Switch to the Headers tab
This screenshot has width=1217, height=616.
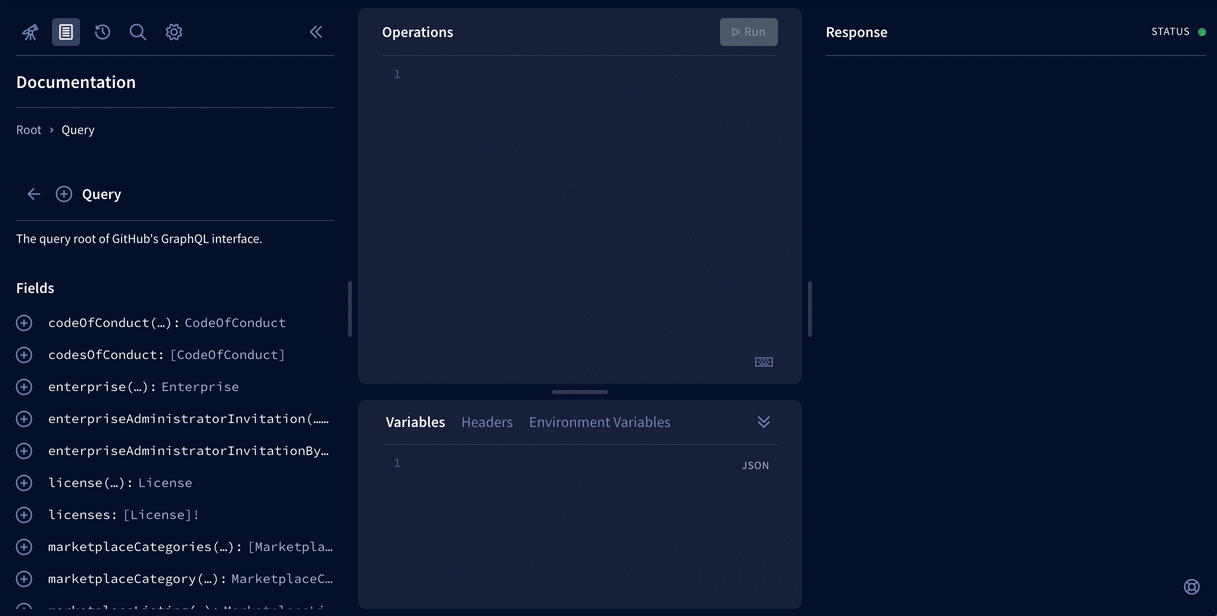[487, 422]
